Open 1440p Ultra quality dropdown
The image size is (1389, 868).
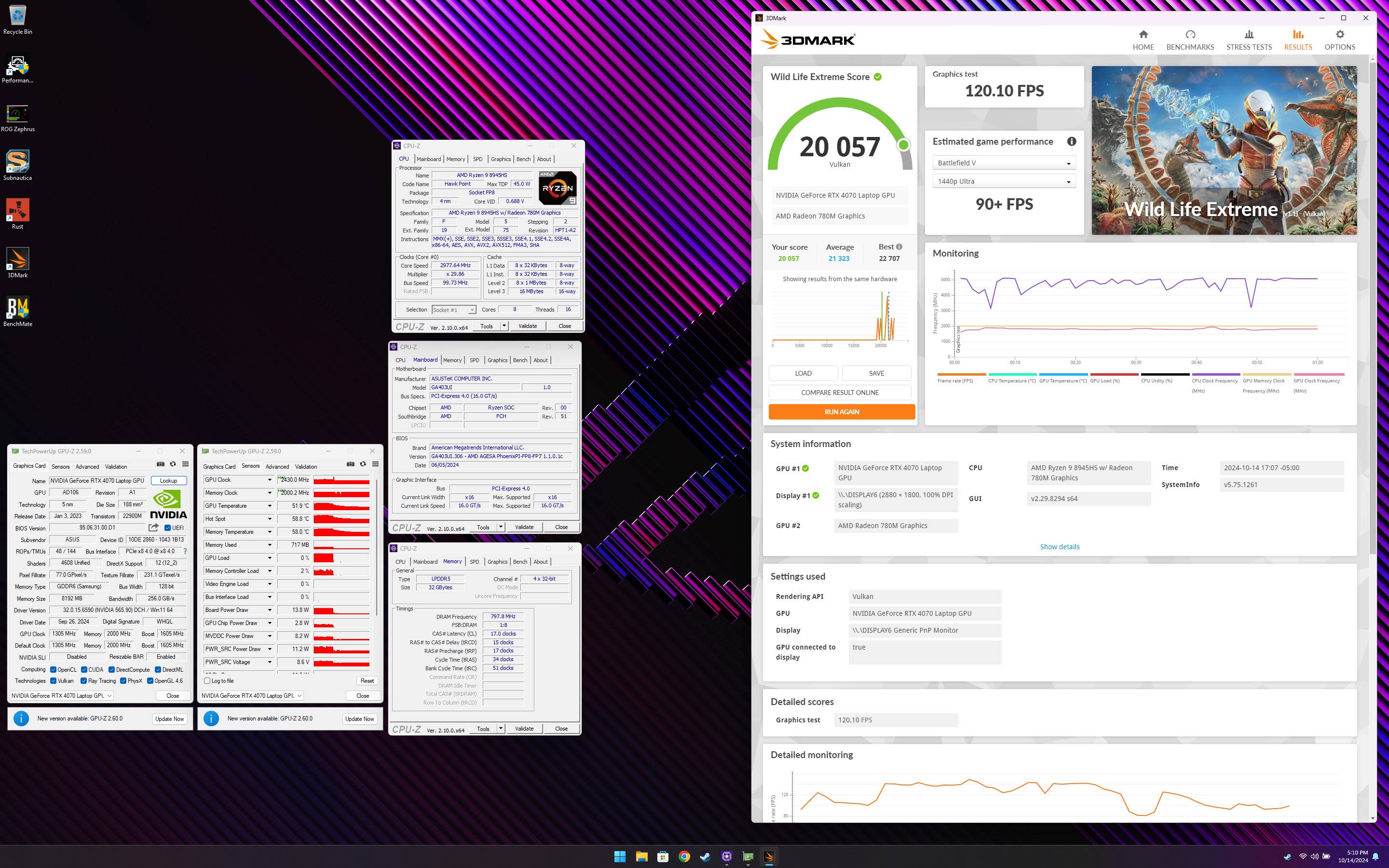(1004, 181)
